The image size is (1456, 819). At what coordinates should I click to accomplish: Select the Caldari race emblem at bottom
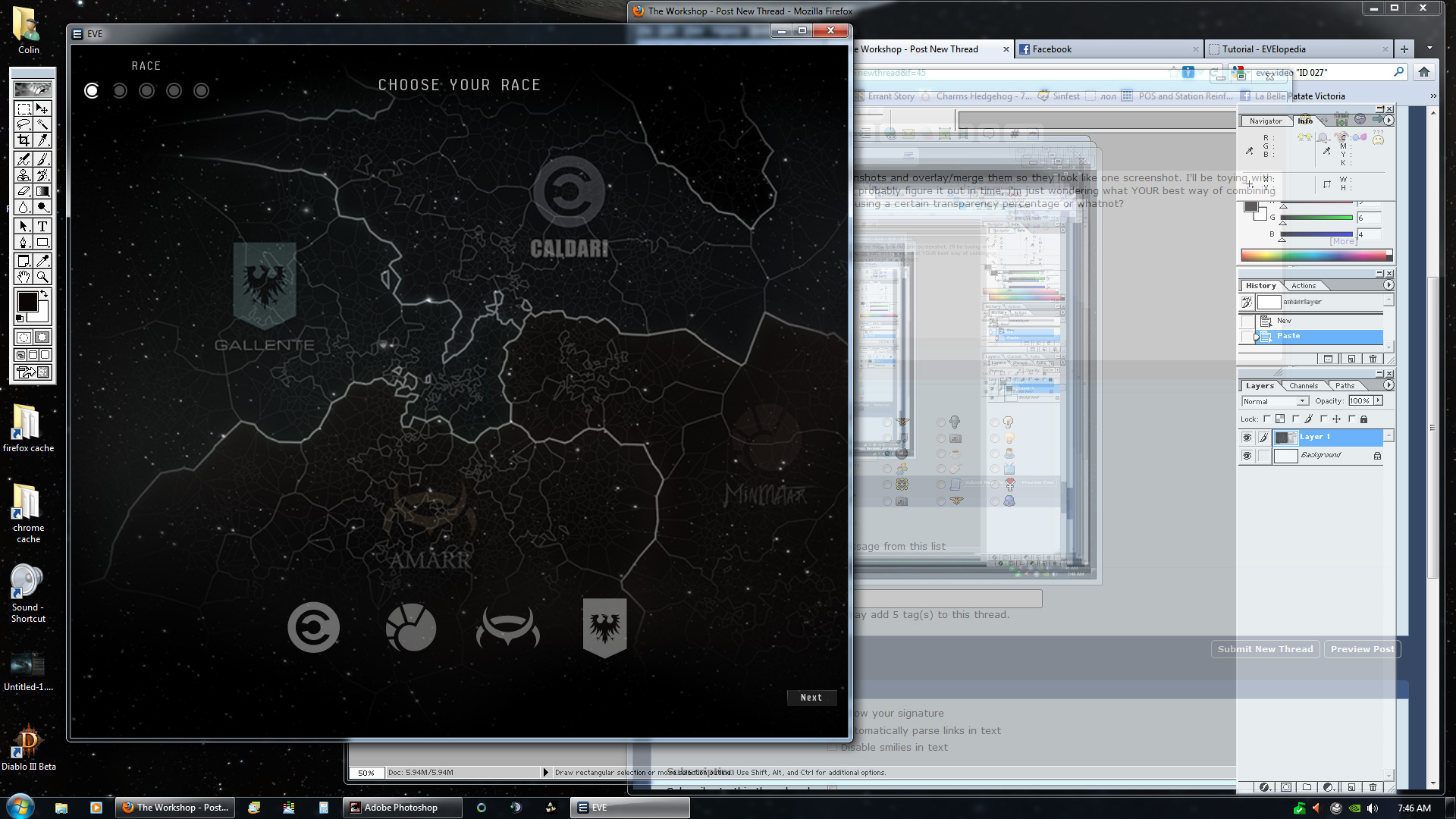[x=313, y=627]
